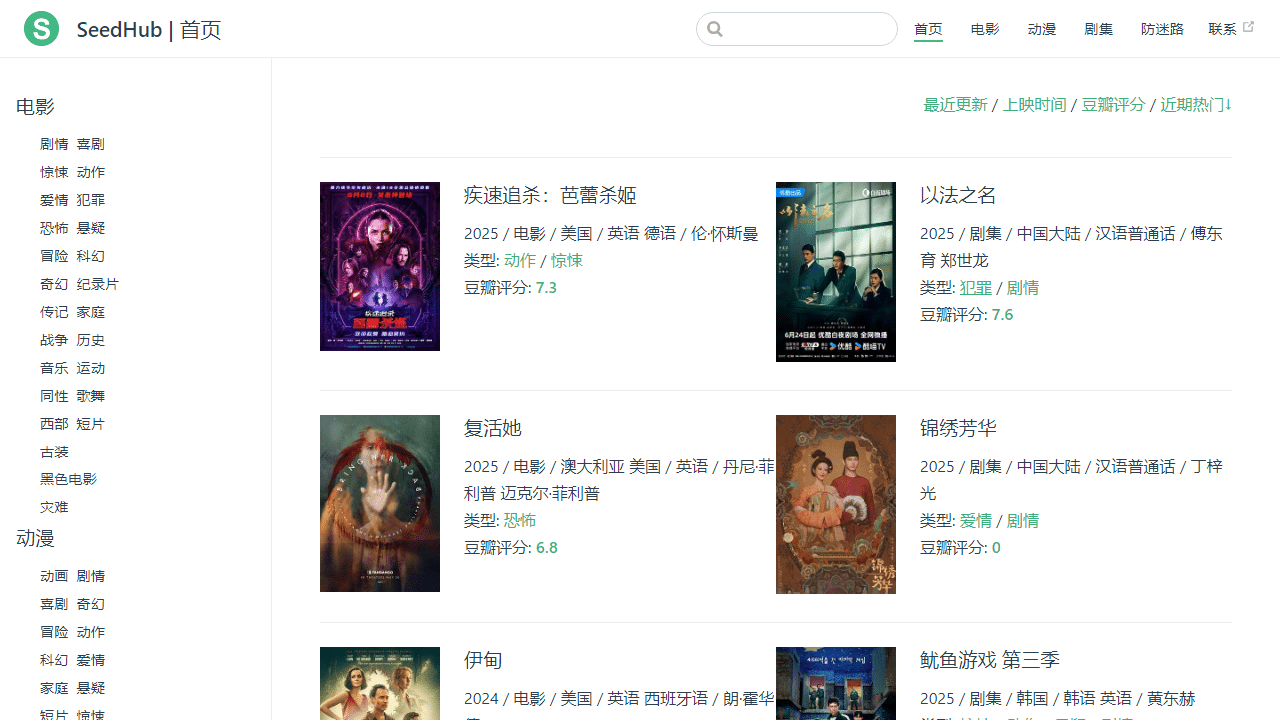Select 传记 in the sidebar
1280x720 pixels.
point(54,312)
